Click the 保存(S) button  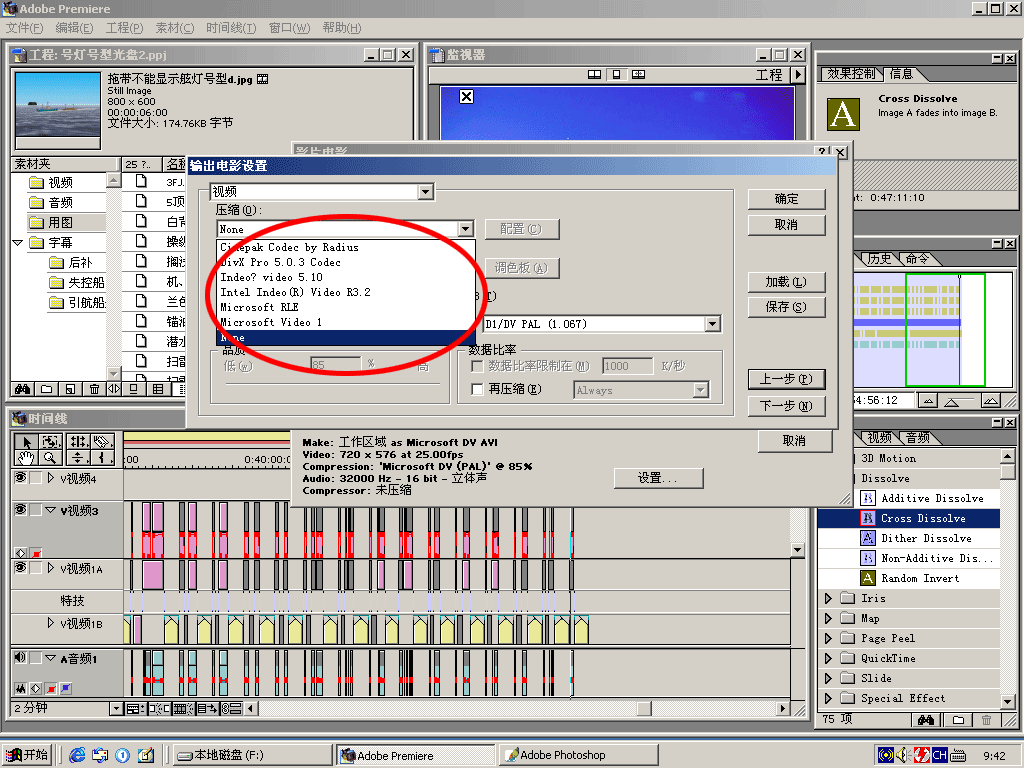pos(786,306)
